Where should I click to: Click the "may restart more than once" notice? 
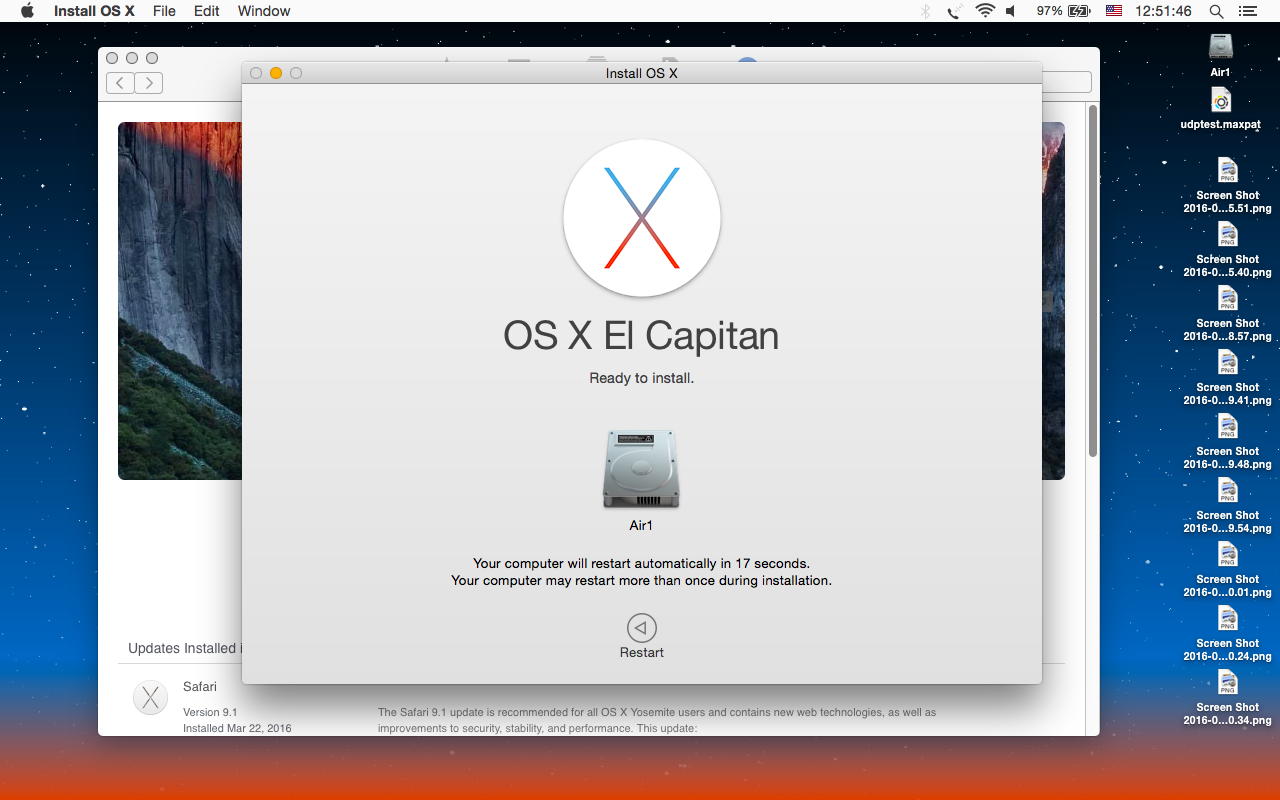click(641, 580)
